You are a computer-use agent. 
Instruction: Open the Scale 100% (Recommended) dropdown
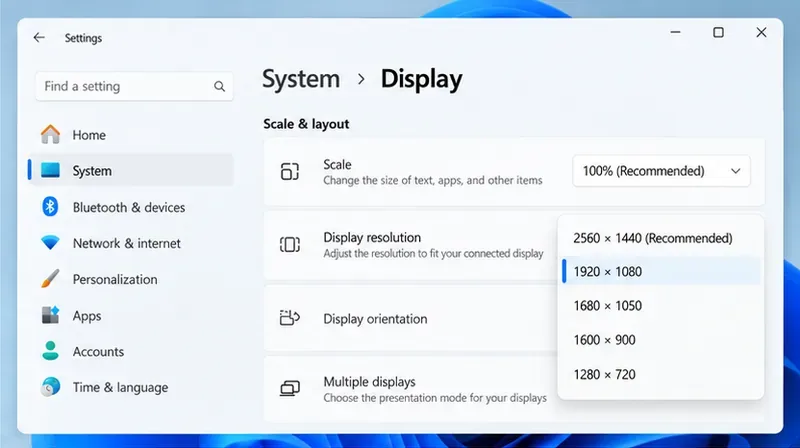pyautogui.click(x=661, y=171)
